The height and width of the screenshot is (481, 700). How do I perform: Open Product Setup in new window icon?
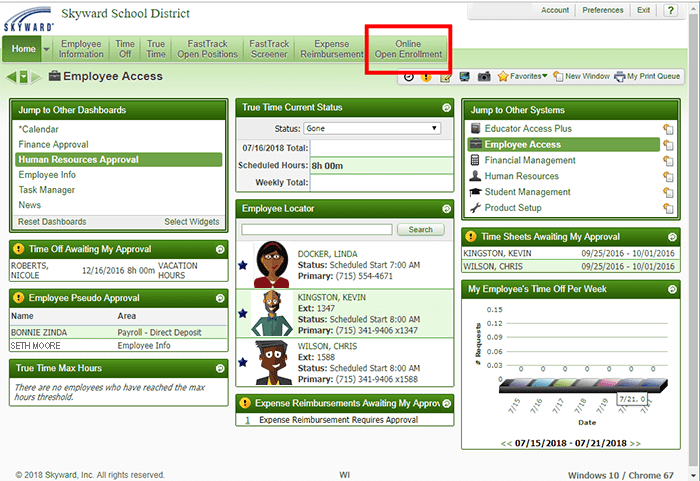click(668, 208)
